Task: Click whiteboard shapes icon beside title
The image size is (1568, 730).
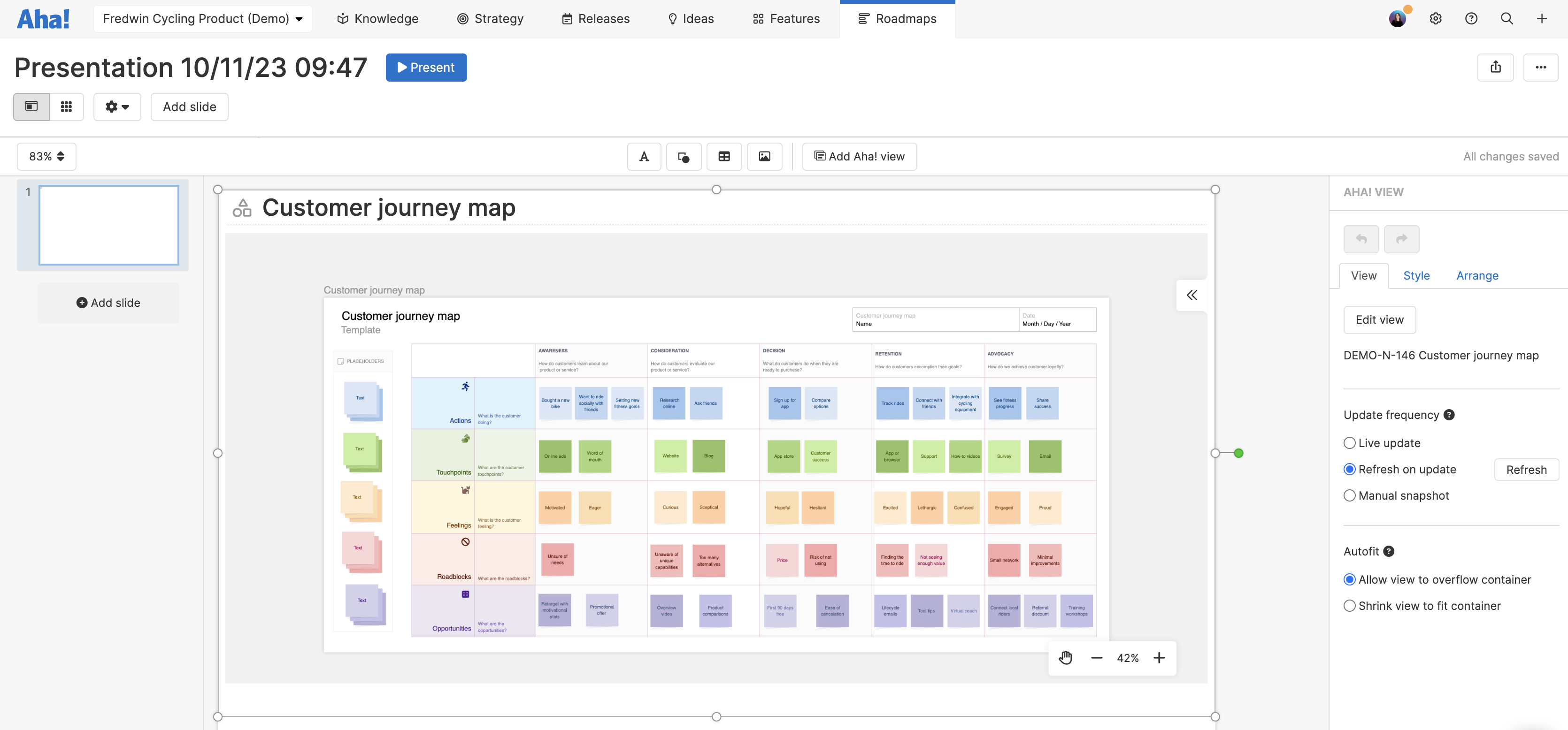Action: point(242,208)
